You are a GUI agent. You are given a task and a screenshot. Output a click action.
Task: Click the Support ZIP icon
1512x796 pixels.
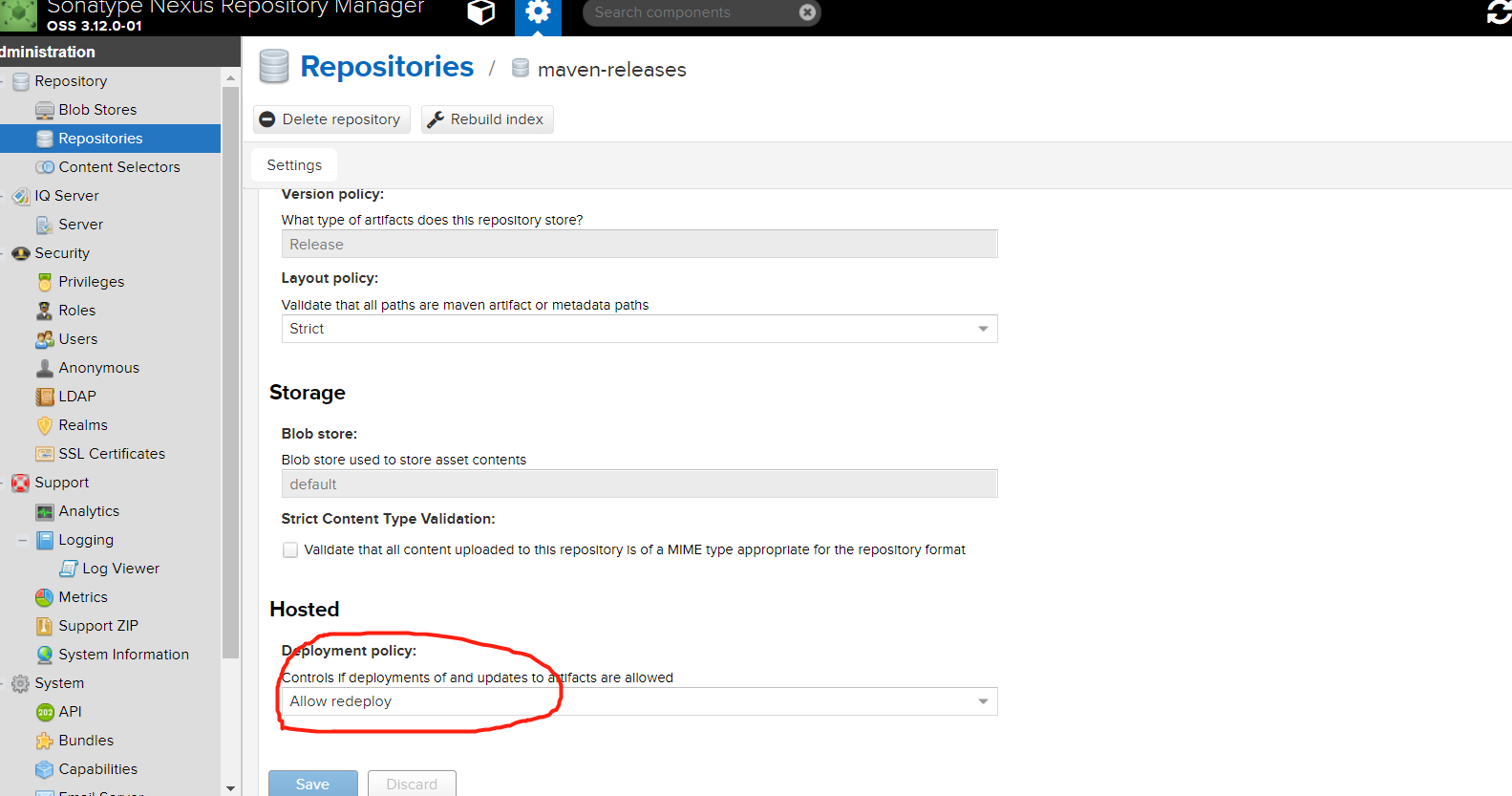coord(45,626)
